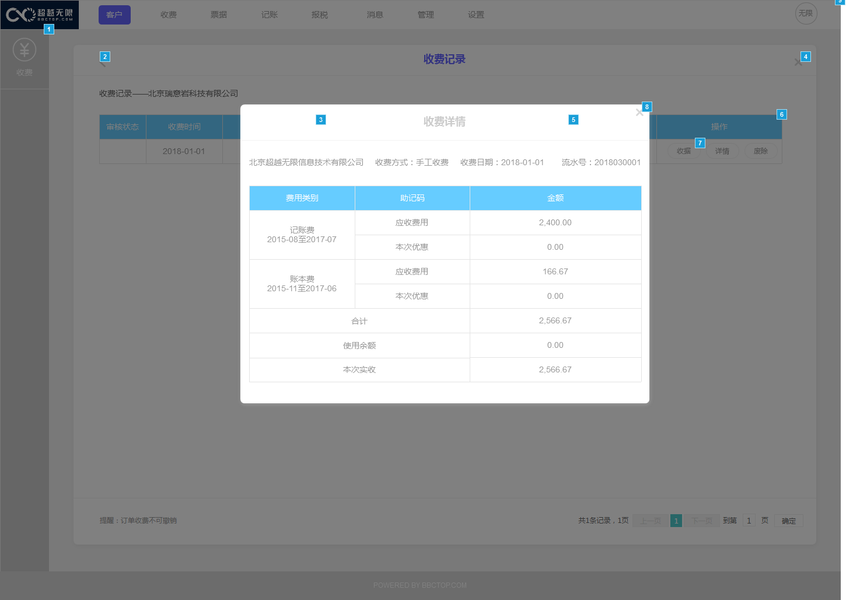The width and height of the screenshot is (846, 600).
Task: Select the 记账 navigation tab
Action: click(269, 15)
